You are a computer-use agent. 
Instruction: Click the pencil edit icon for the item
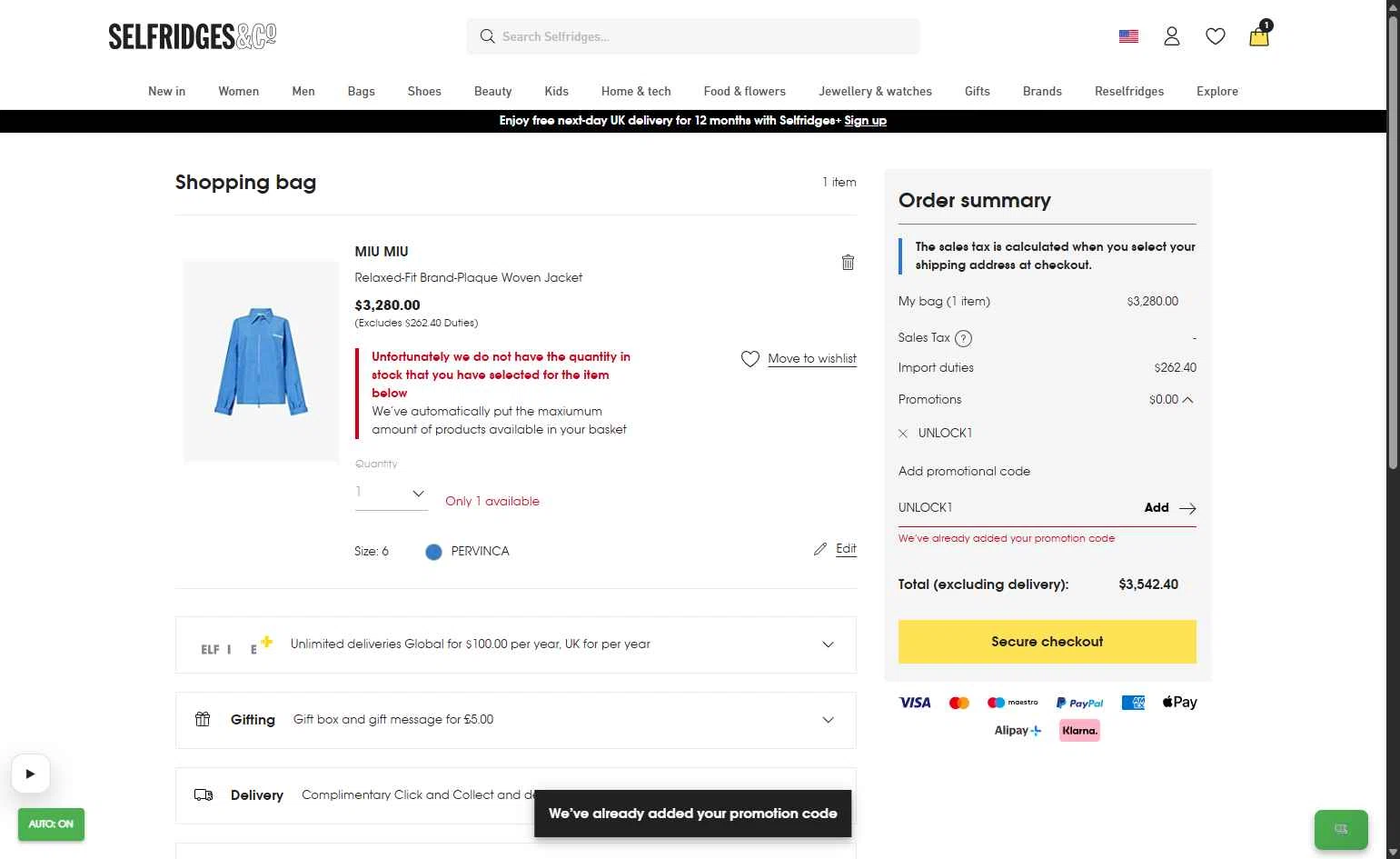[x=820, y=548]
